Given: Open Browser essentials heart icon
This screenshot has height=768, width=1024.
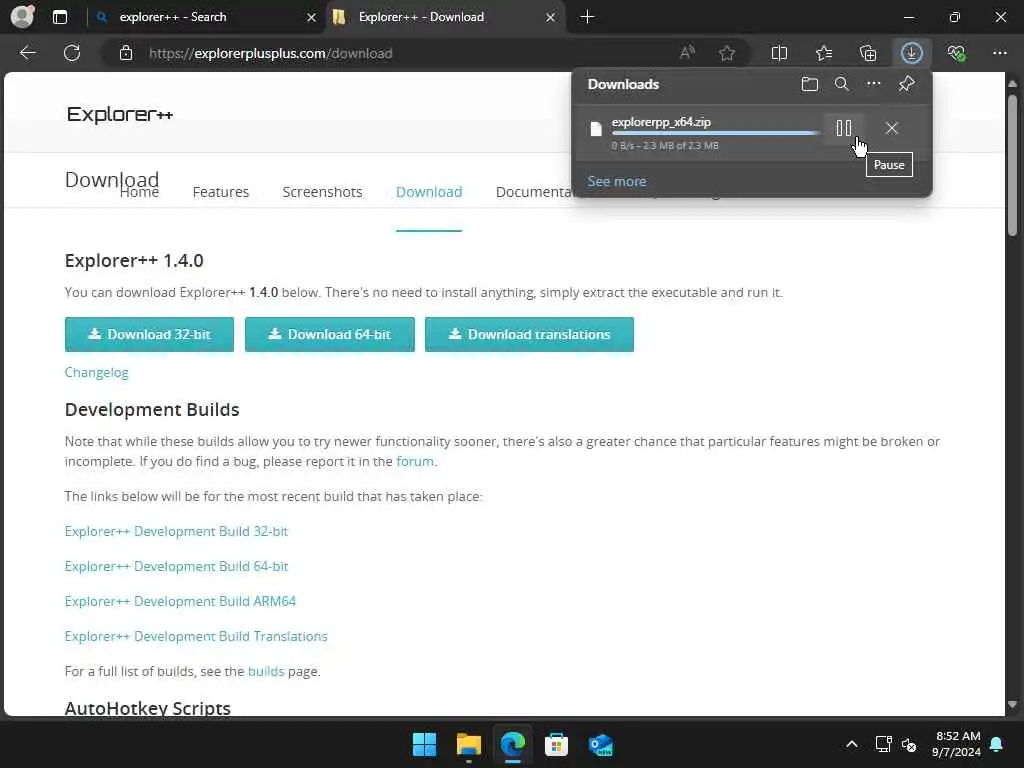Looking at the screenshot, I should [956, 53].
